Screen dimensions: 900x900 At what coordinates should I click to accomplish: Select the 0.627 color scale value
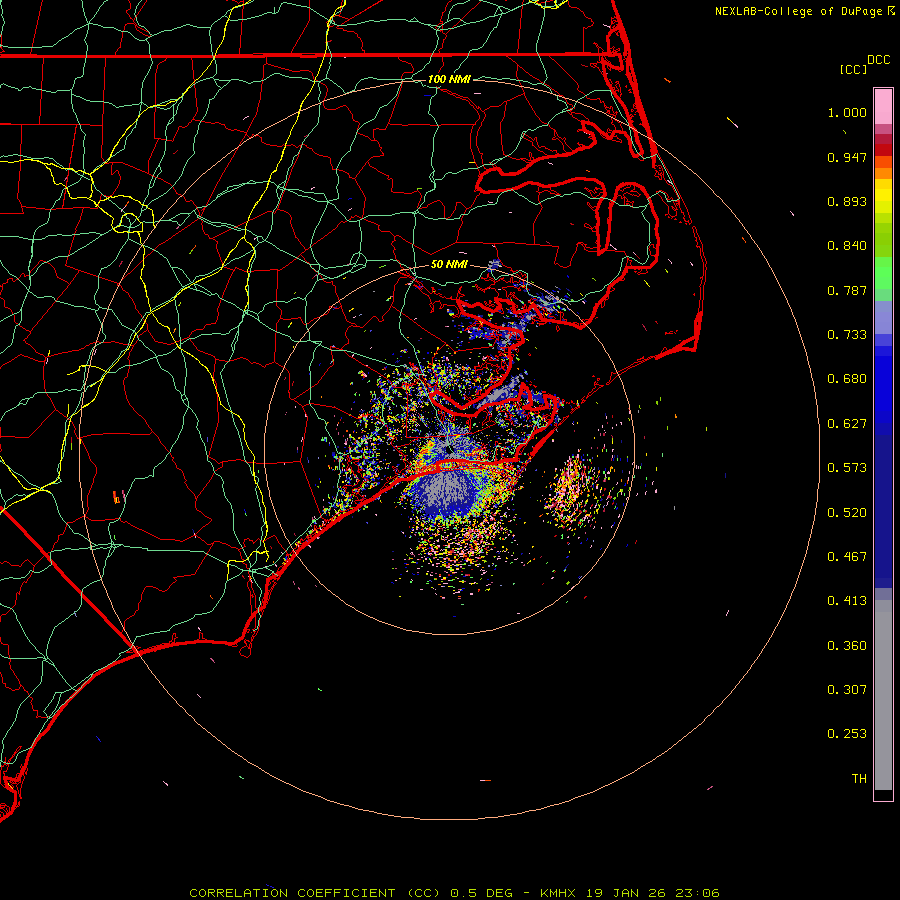point(847,424)
